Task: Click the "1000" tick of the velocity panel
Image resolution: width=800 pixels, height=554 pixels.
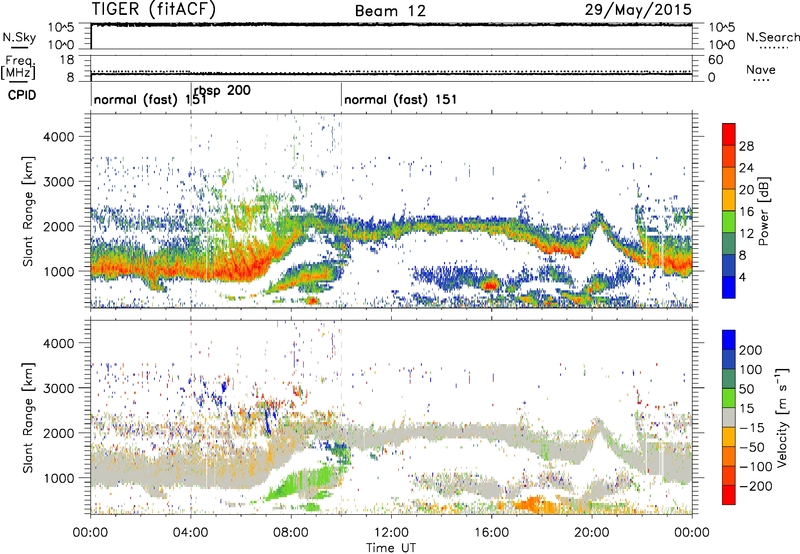Action: tap(59, 478)
